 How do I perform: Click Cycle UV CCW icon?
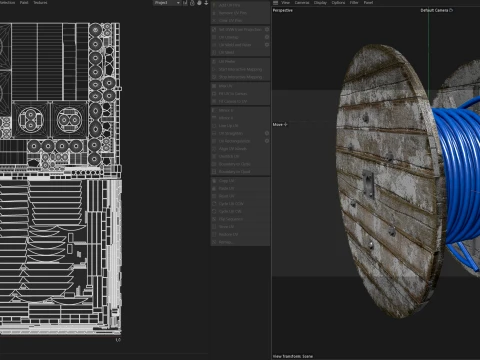[x=214, y=204]
